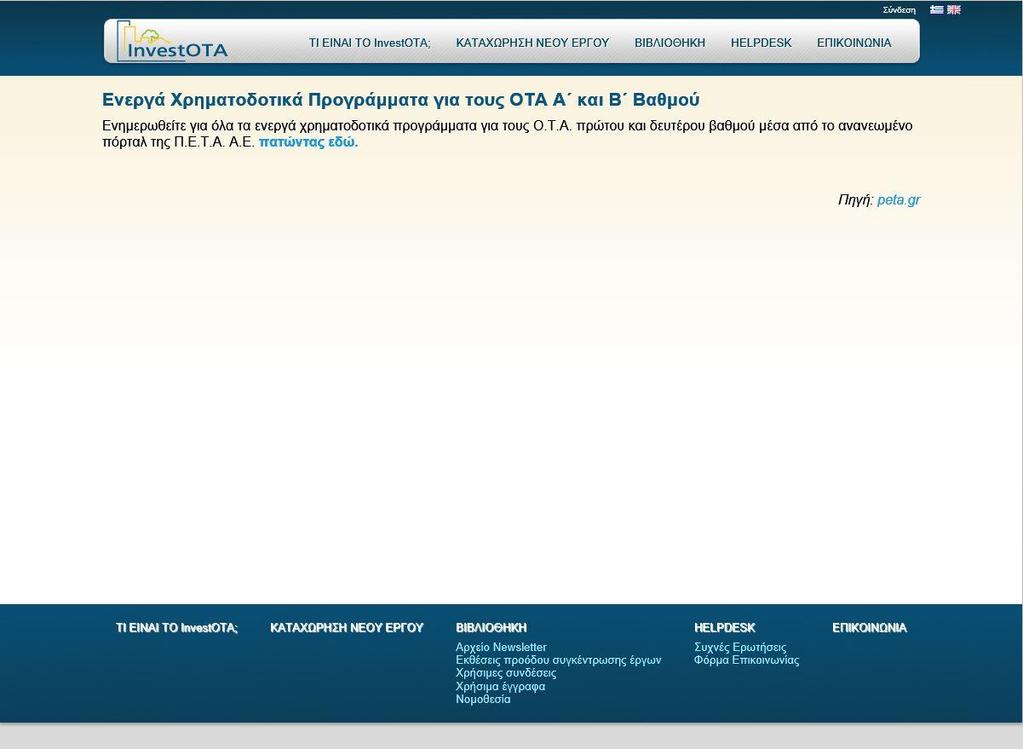Click footer heading ΒΙΒΛΙΟΘΗΚΗ

[491, 628]
